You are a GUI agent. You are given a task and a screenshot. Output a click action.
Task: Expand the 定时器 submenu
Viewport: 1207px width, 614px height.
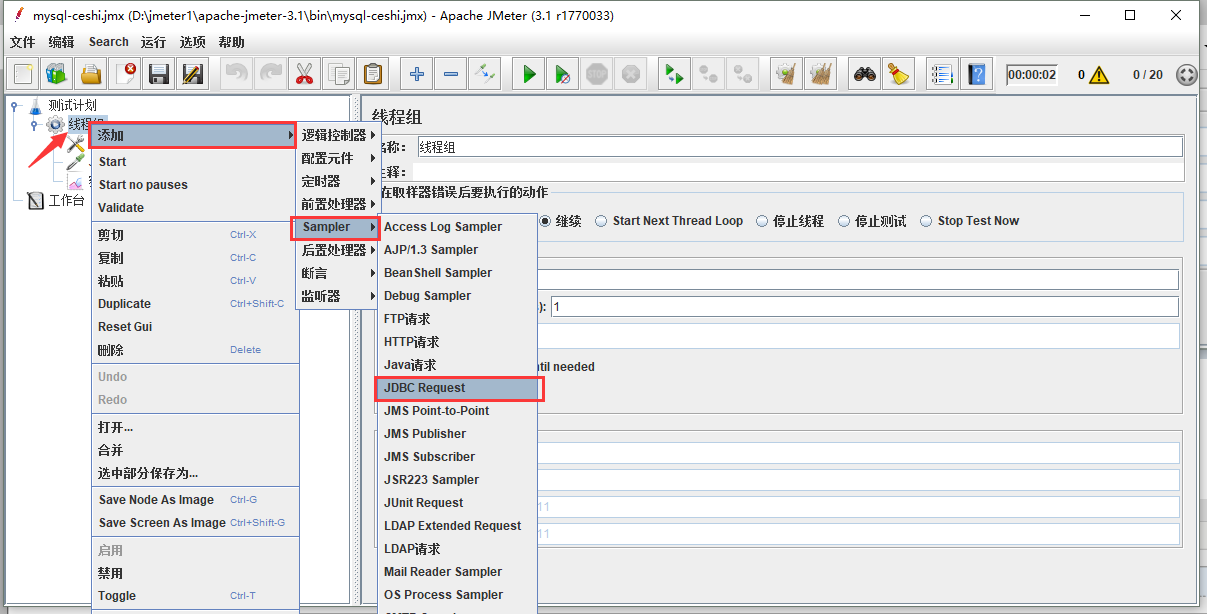point(338,181)
